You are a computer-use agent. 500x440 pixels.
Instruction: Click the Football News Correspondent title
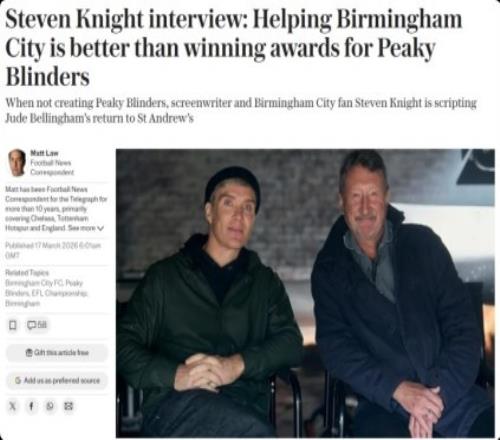pos(52,167)
